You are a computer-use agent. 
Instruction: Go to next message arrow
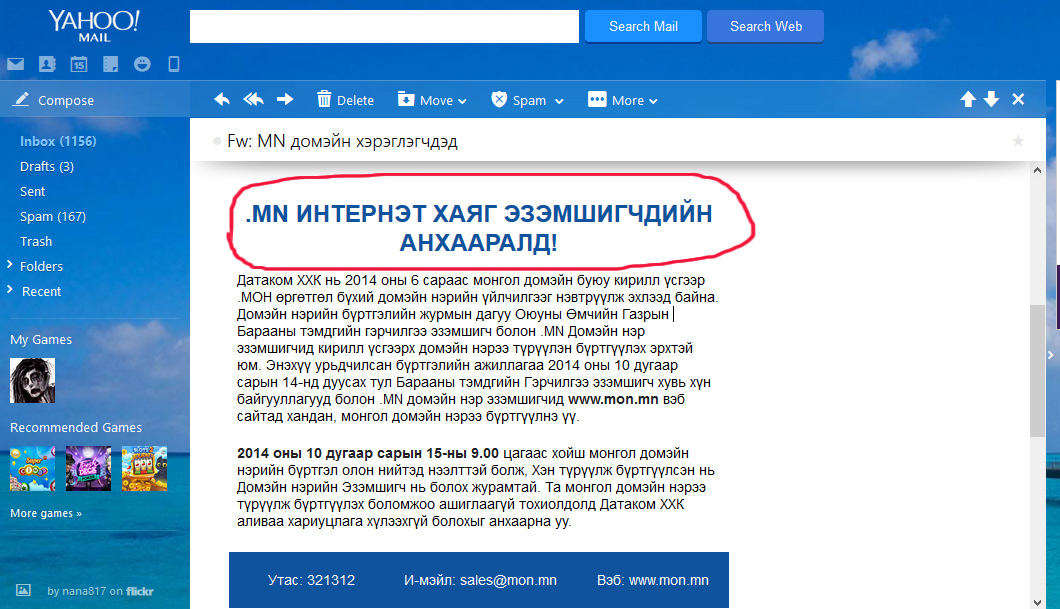(992, 100)
